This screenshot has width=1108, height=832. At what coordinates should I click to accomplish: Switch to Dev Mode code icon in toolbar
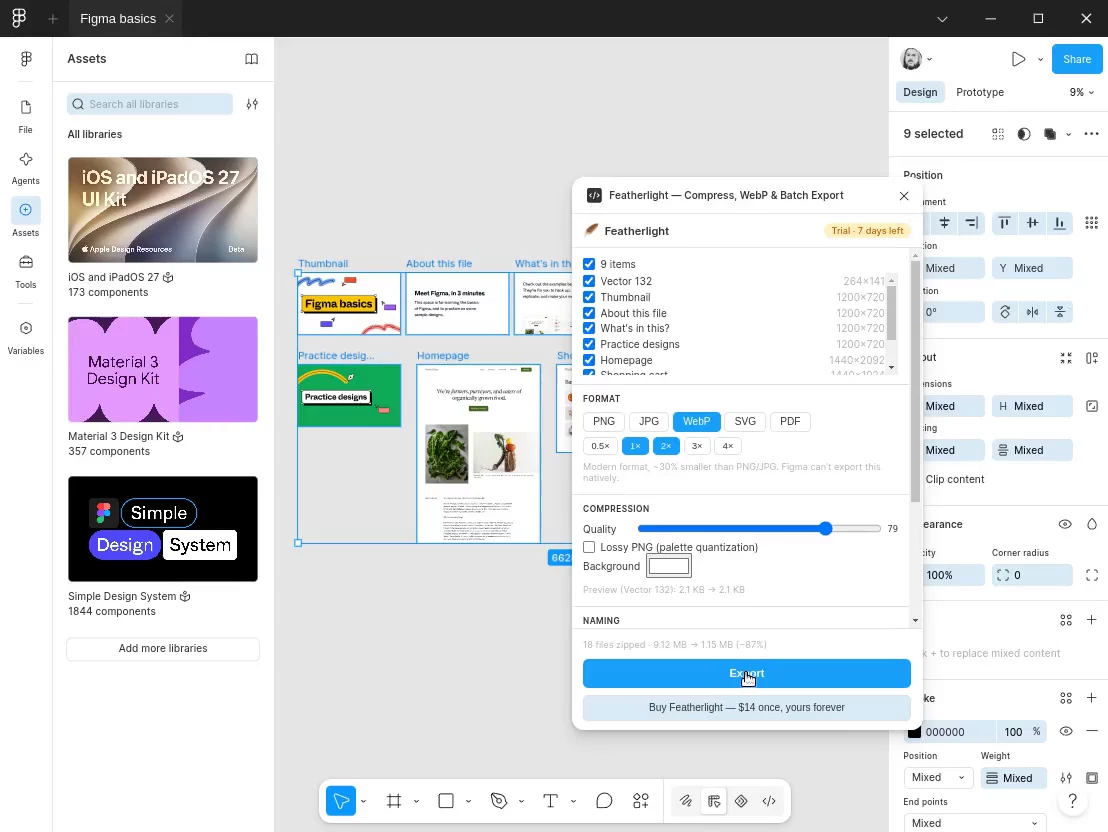pyautogui.click(x=769, y=801)
